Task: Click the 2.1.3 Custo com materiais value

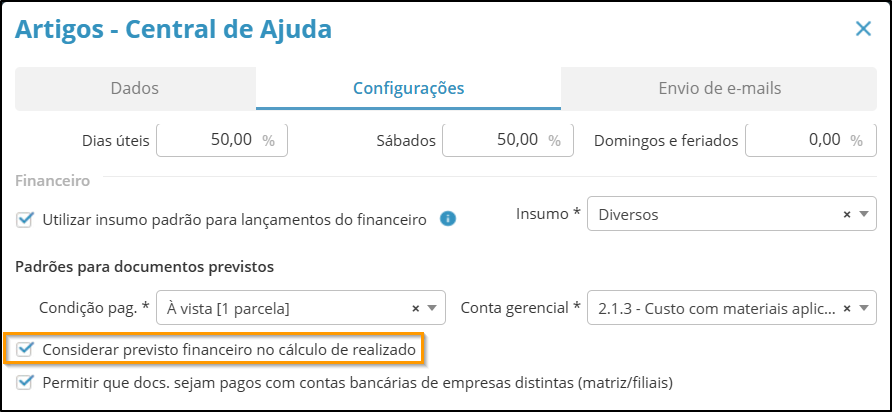Action: [716, 309]
